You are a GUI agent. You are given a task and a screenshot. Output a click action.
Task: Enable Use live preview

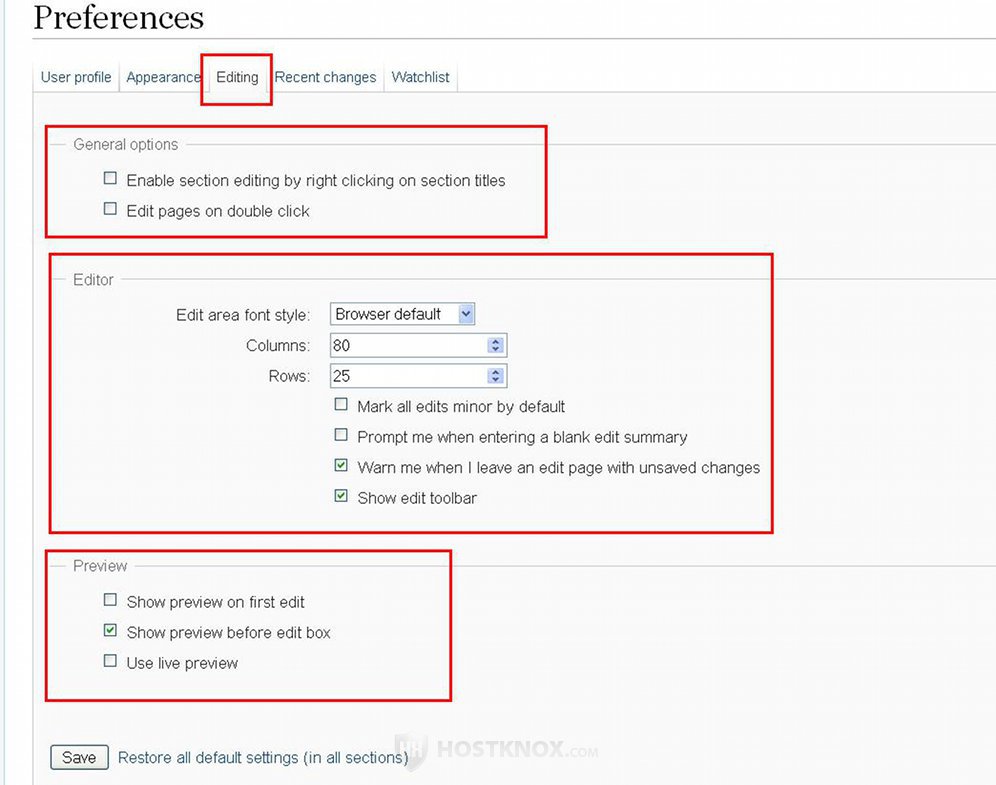point(111,661)
